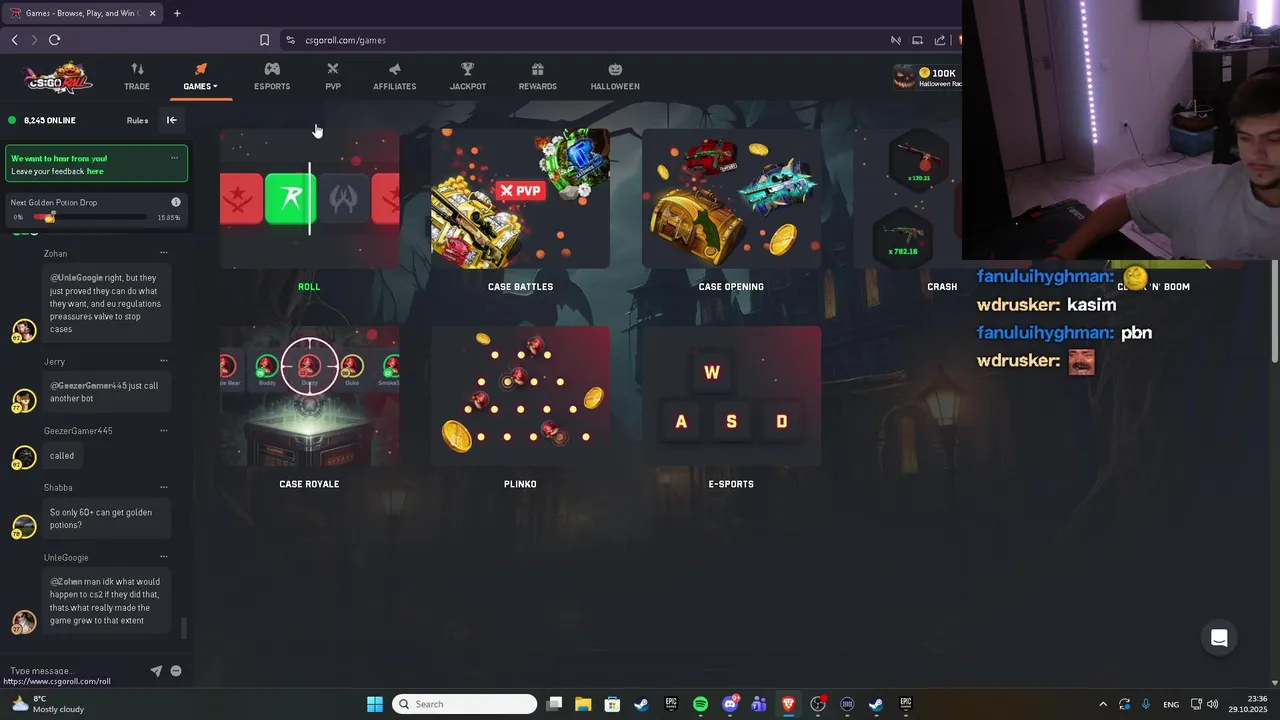
Task: Click the Brave browser taskbar icon
Action: [788, 704]
